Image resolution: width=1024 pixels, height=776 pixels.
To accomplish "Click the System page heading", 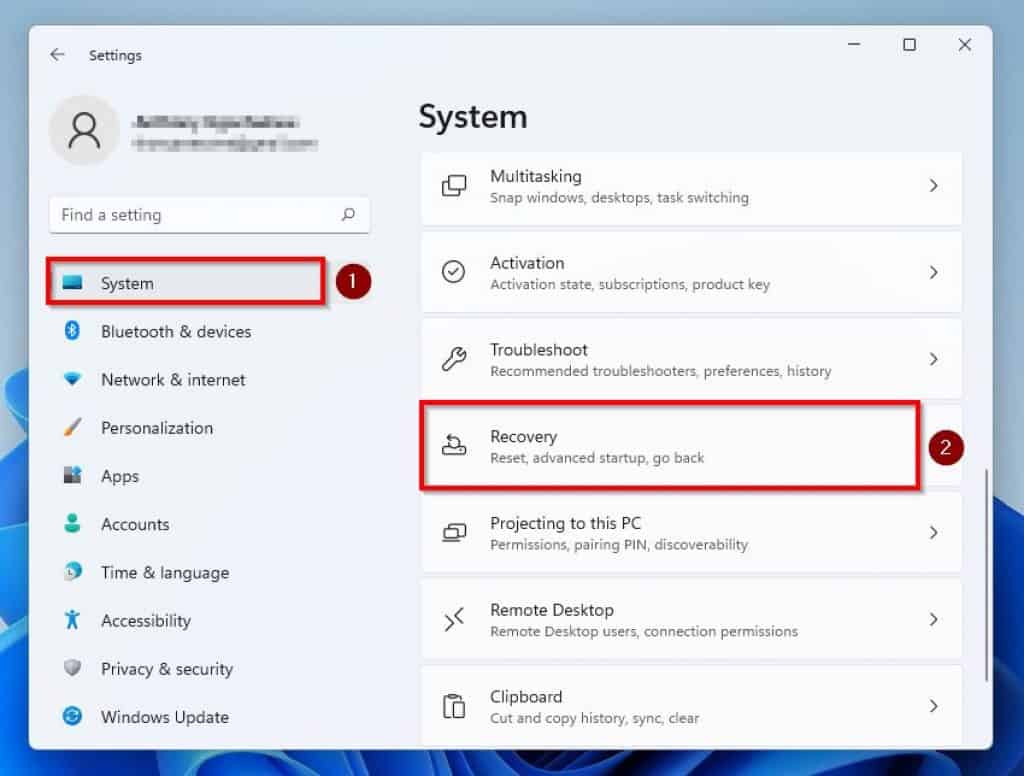I will [473, 118].
